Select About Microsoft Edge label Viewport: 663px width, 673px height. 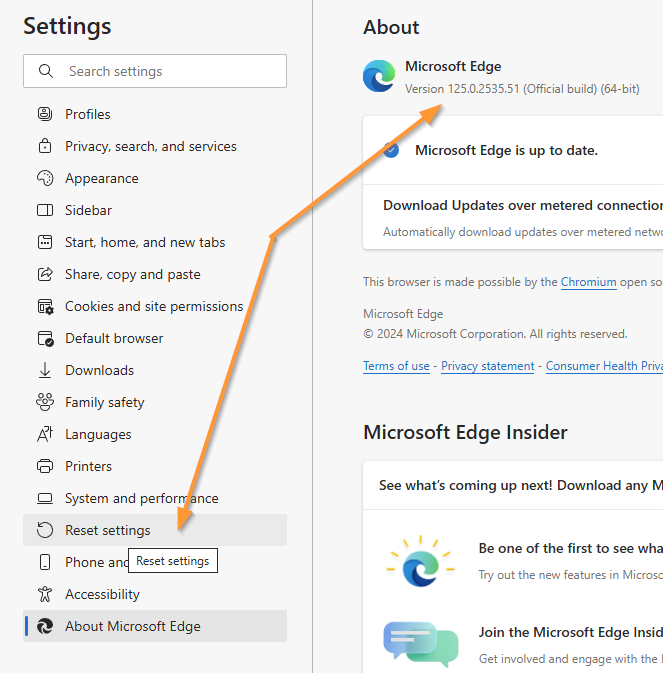(x=133, y=626)
